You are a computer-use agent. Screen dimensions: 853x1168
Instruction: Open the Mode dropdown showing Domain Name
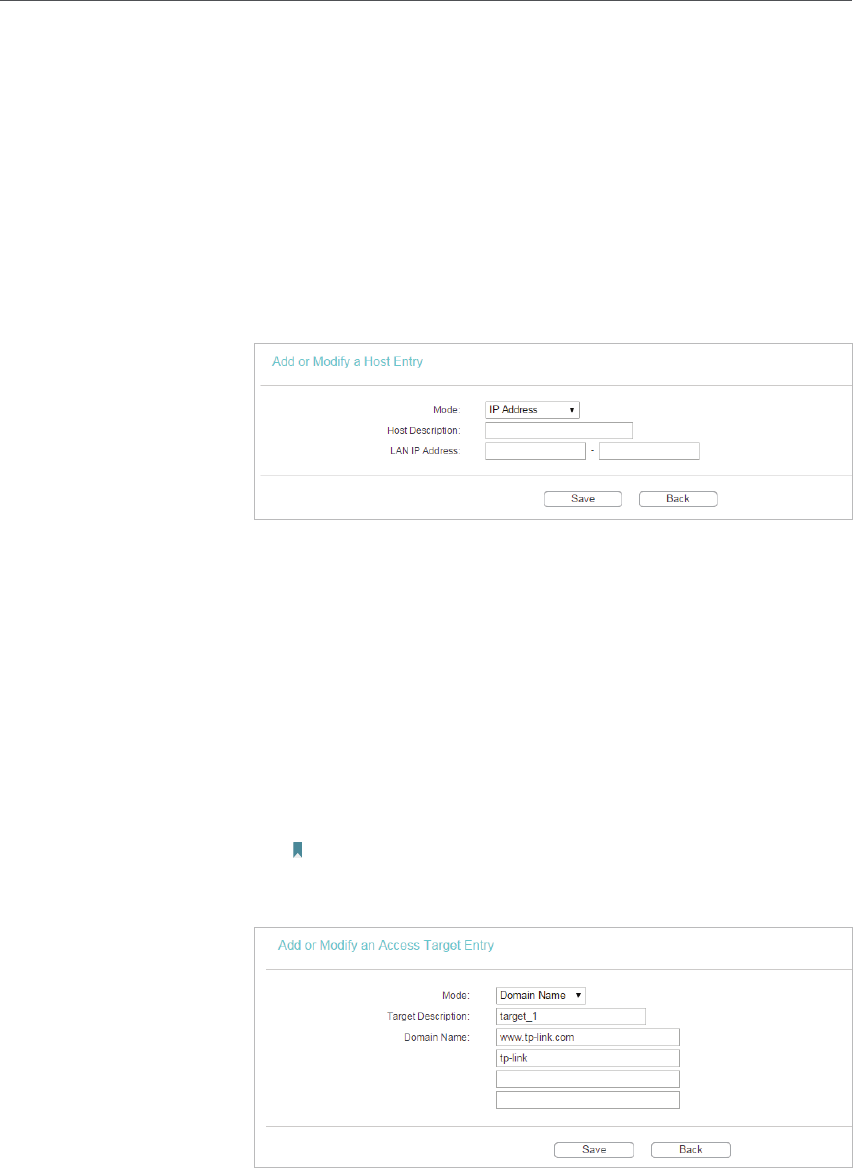541,995
